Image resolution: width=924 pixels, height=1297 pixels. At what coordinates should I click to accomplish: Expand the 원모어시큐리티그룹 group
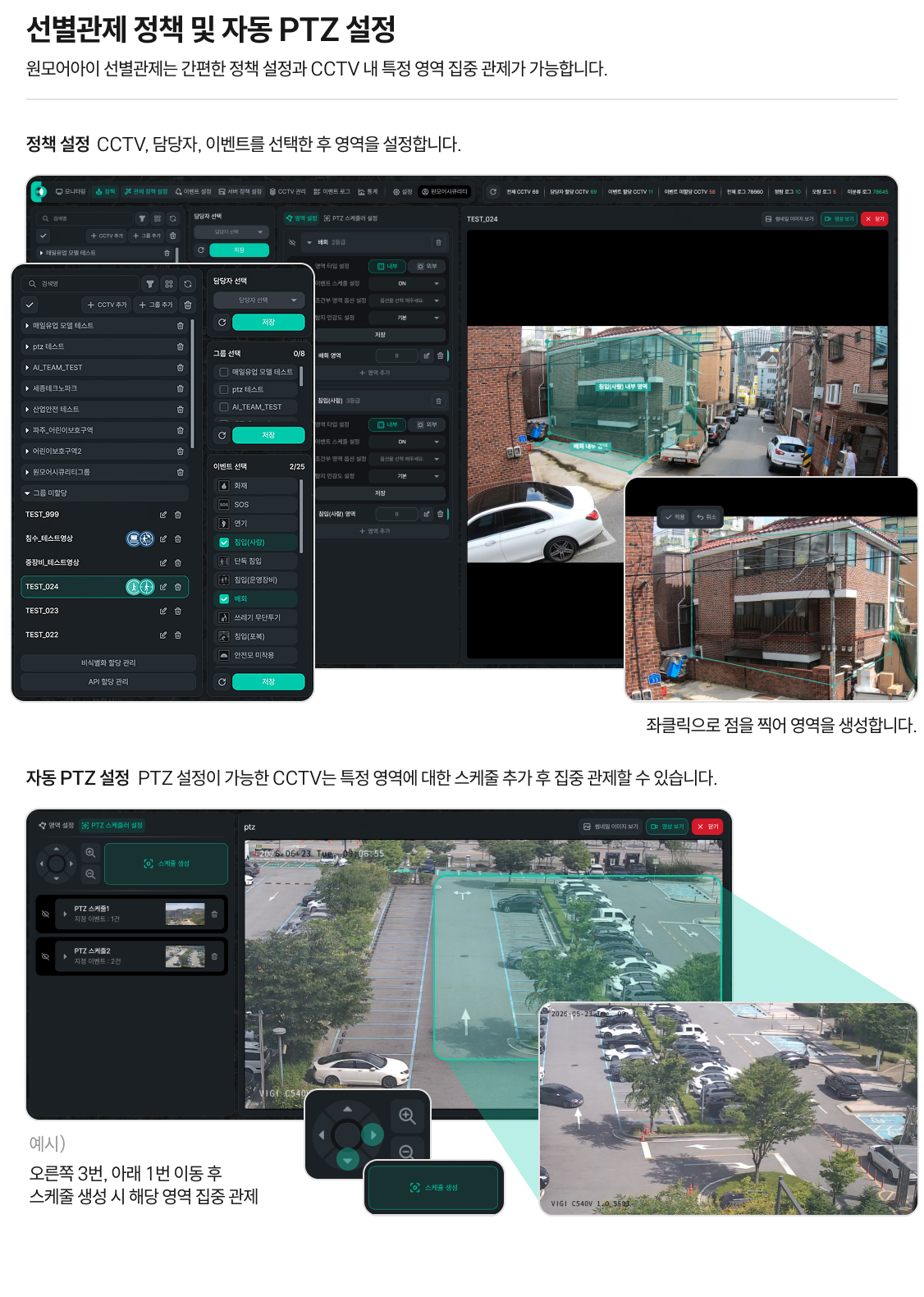[27, 472]
